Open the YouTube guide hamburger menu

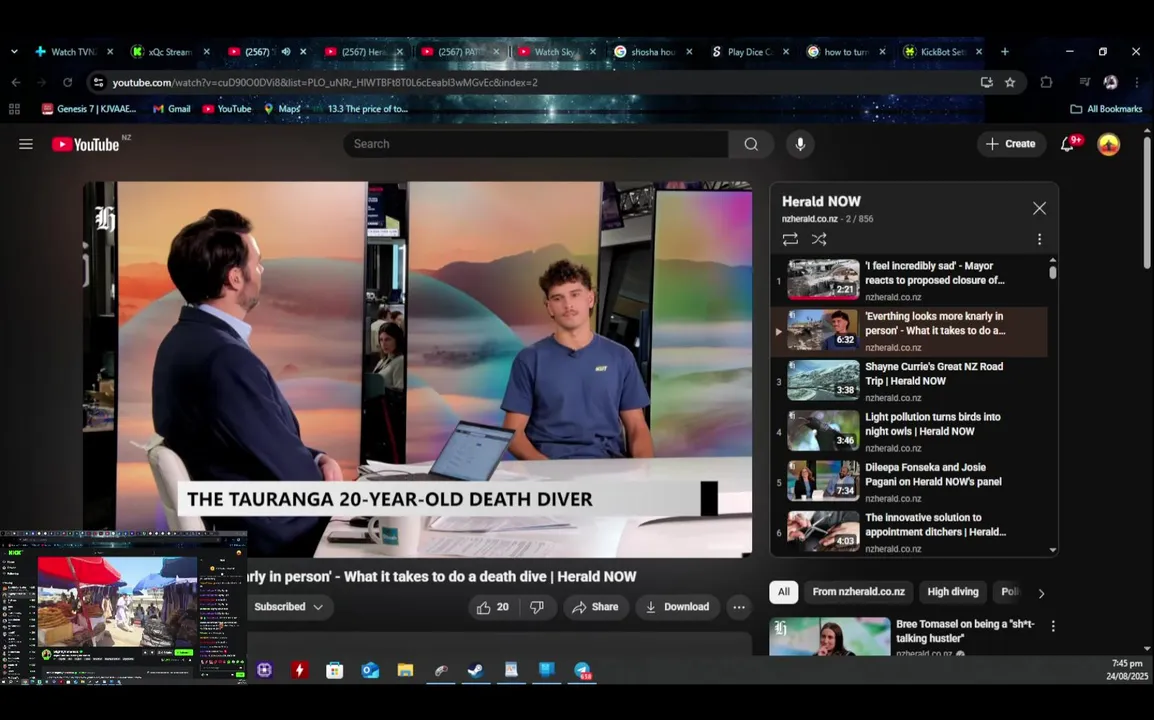[x=26, y=144]
